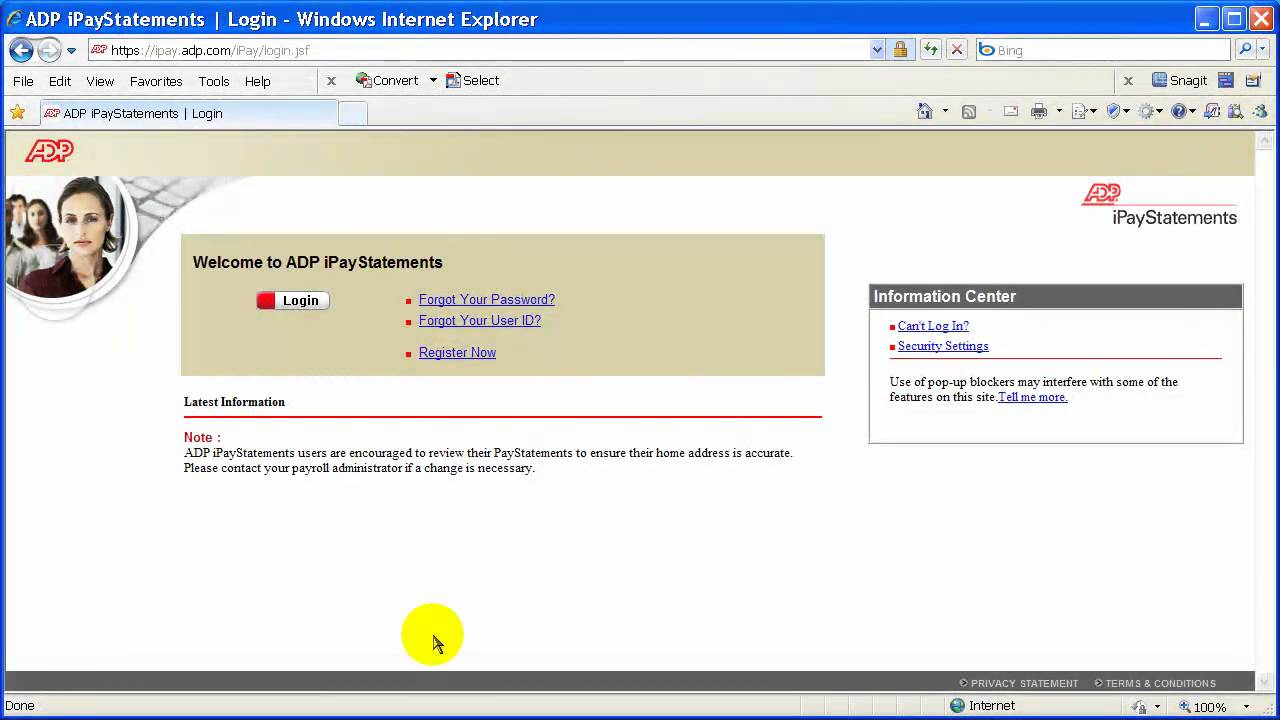The image size is (1280, 720).
Task: Click the ADP logo in the page header
Action: 49,151
